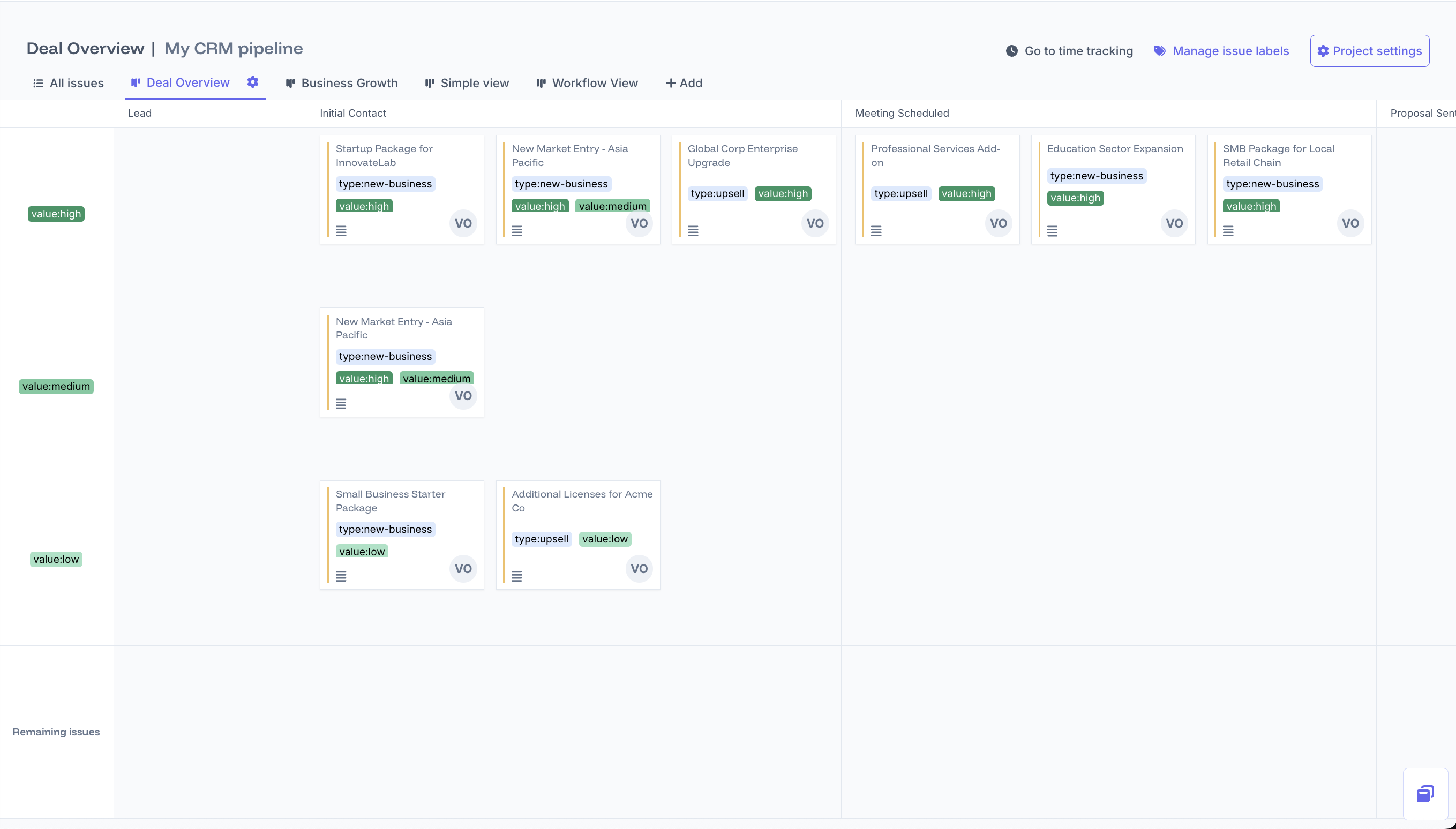Expand the value:medium swimlane label
This screenshot has width=1456, height=829.
click(x=55, y=386)
